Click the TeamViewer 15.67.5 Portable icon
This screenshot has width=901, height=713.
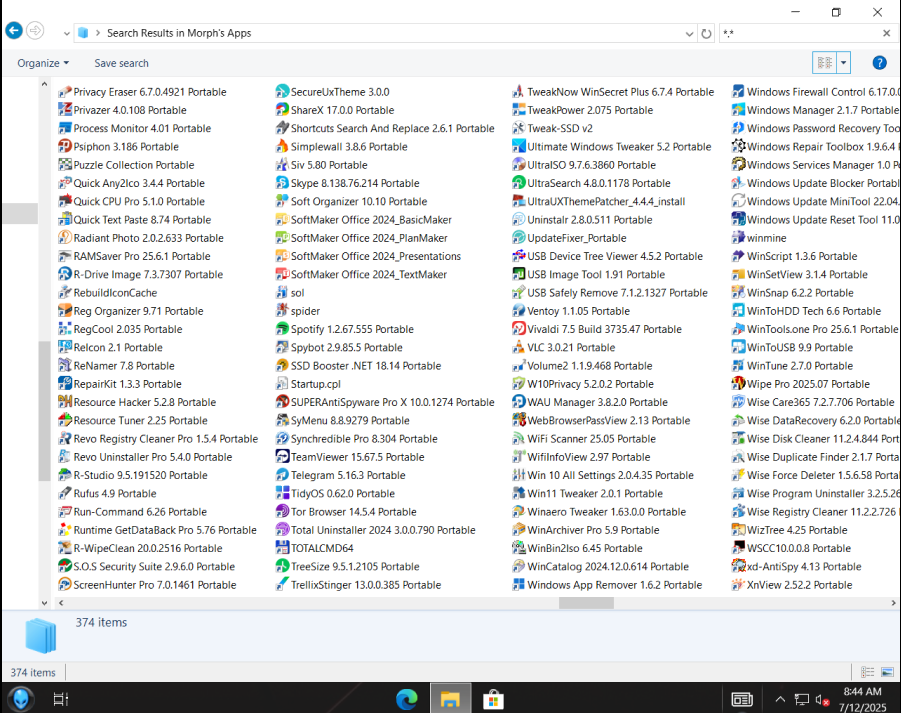click(282, 457)
